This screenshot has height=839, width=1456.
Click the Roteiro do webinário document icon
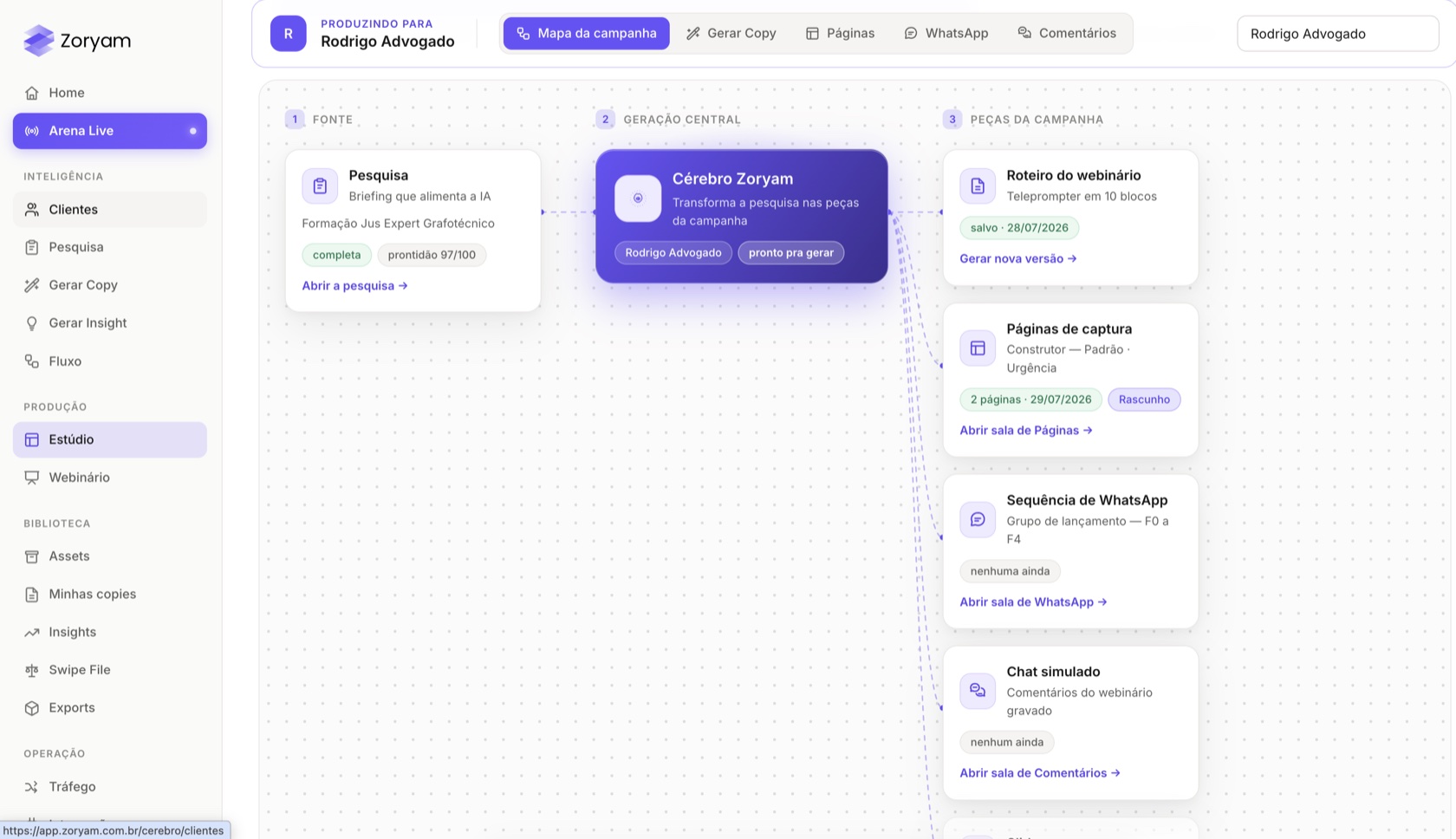[978, 185]
